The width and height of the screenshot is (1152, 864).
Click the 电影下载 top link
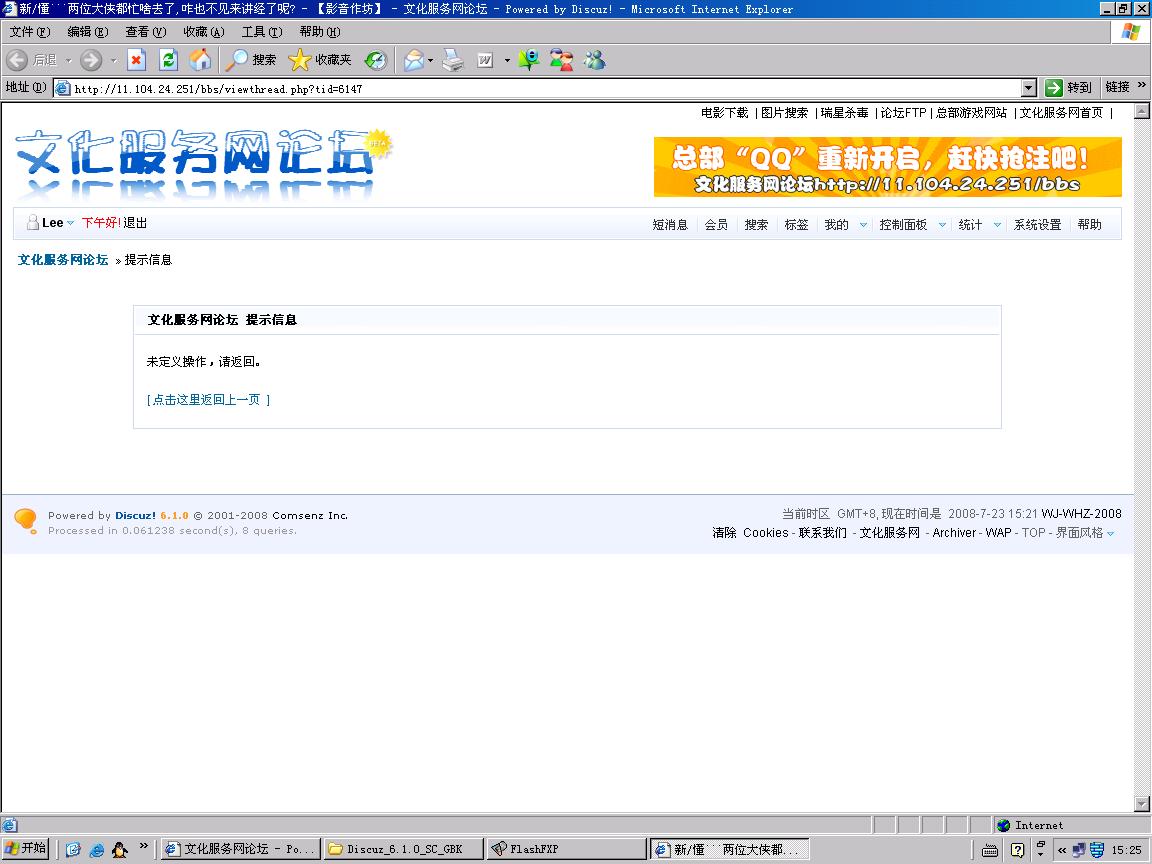click(x=724, y=112)
